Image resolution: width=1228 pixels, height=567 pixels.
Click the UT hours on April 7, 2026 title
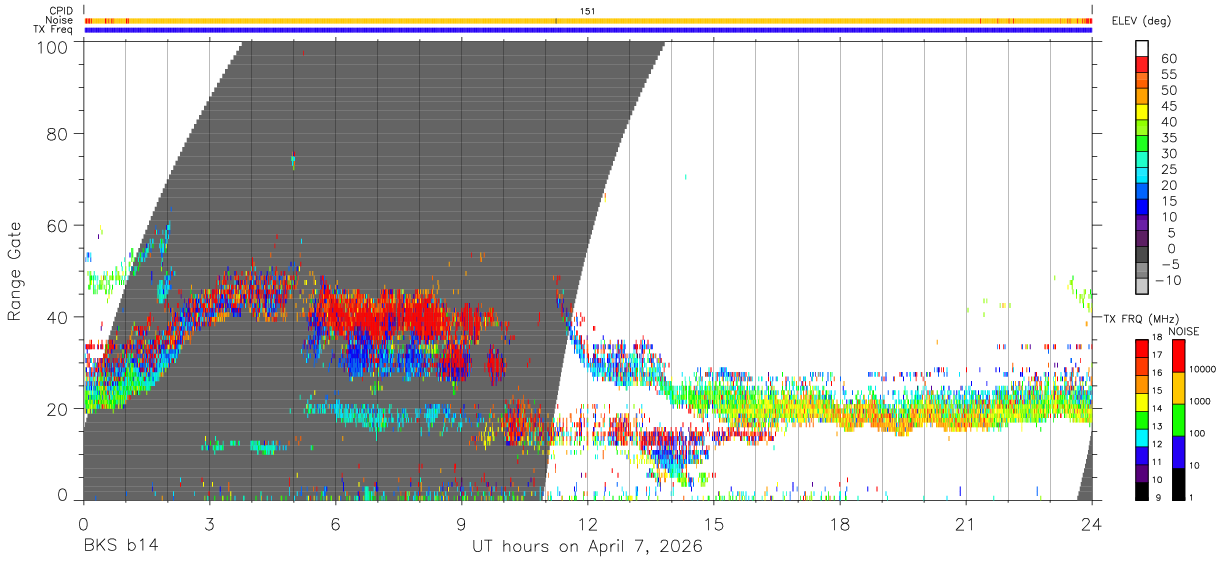coord(587,546)
